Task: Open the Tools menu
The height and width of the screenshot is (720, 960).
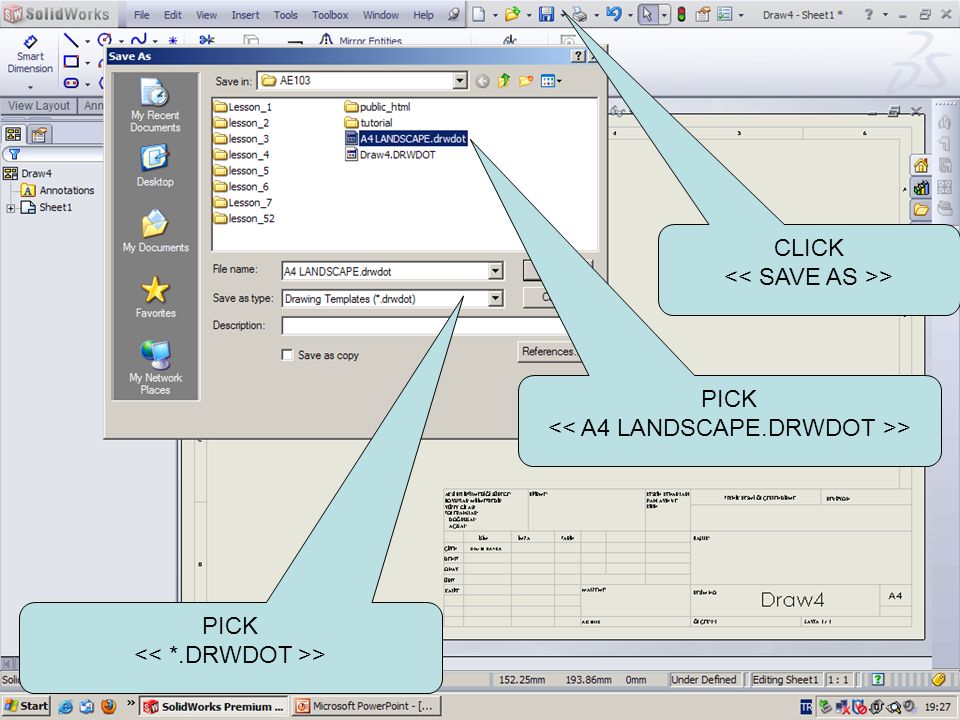Action: pyautogui.click(x=285, y=15)
